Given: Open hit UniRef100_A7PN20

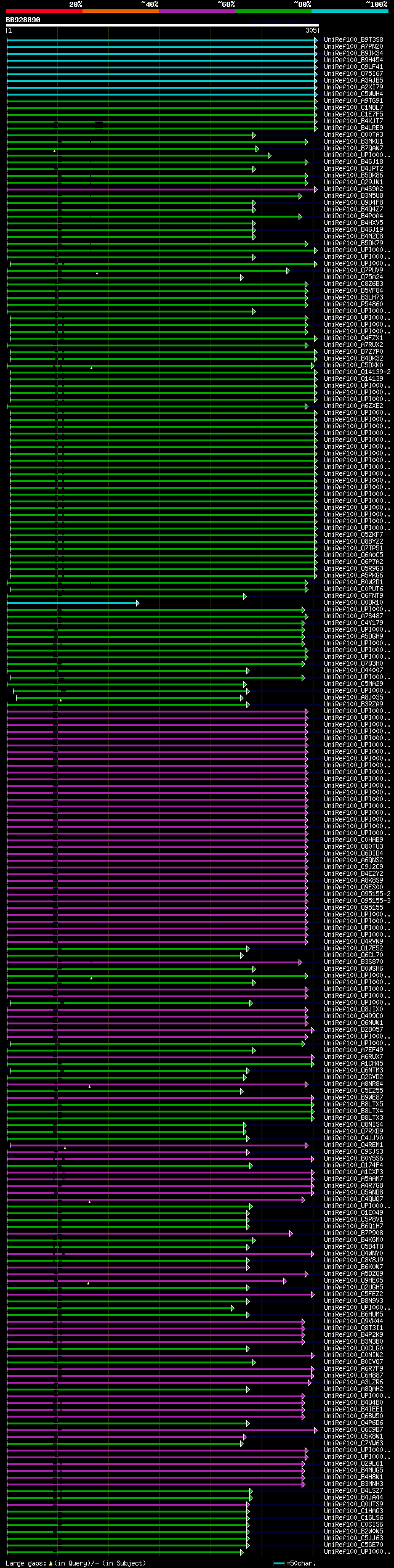Looking at the screenshot, I should pos(353,47).
